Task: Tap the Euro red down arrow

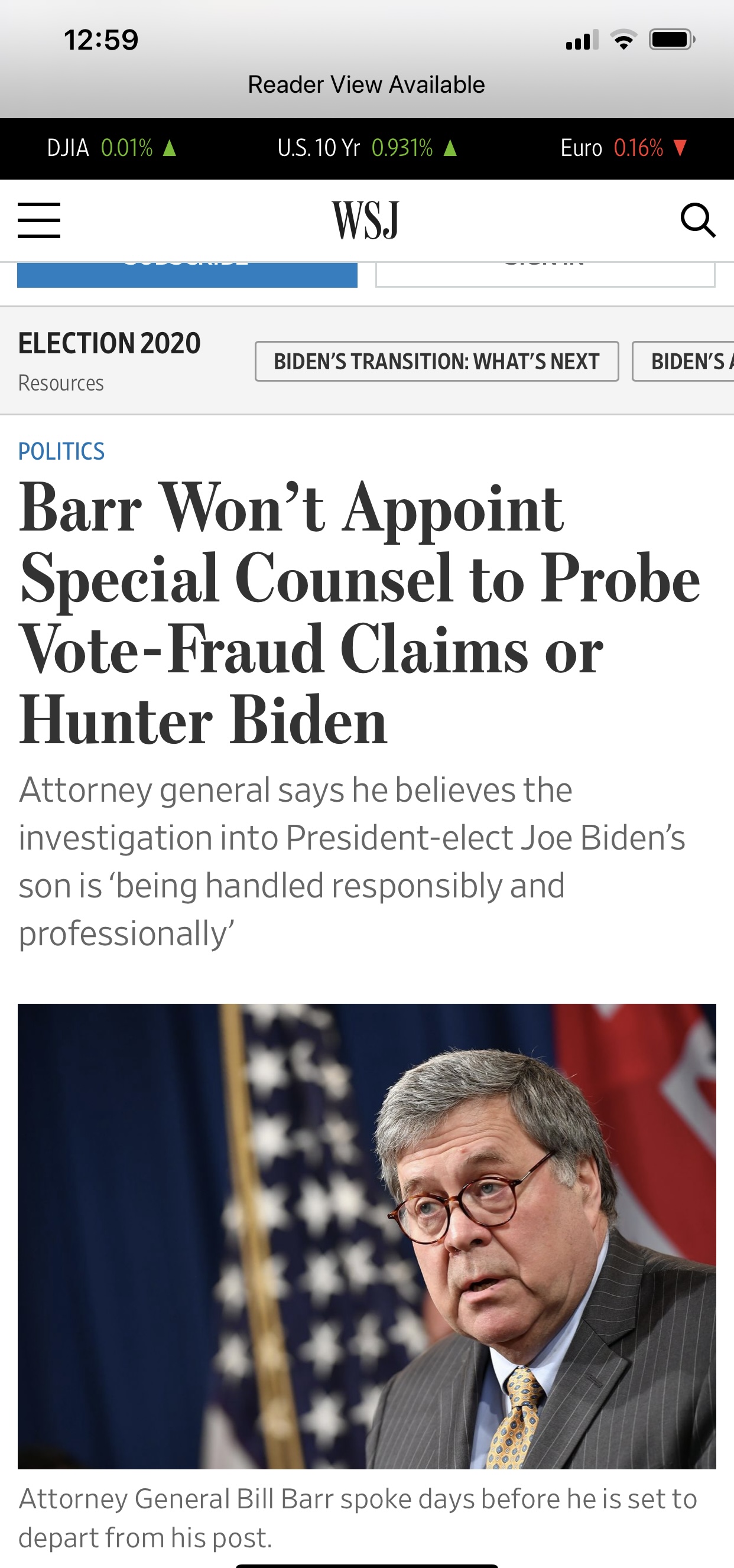Action: pyautogui.click(x=680, y=148)
